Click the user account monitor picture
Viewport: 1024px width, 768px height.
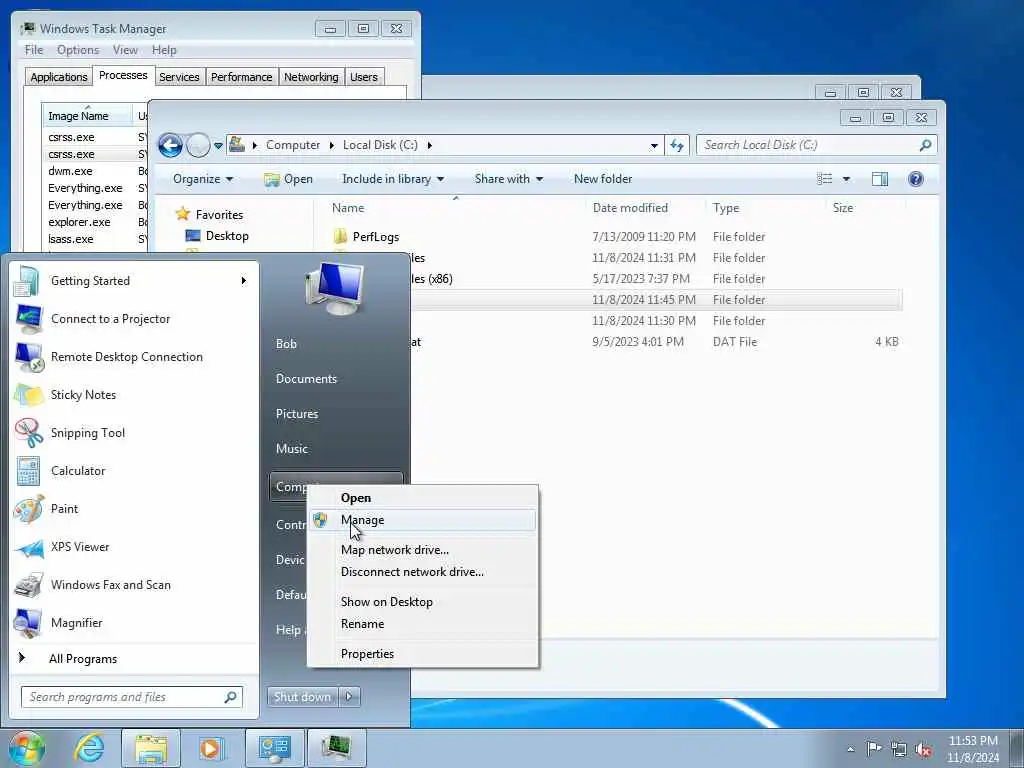click(335, 289)
